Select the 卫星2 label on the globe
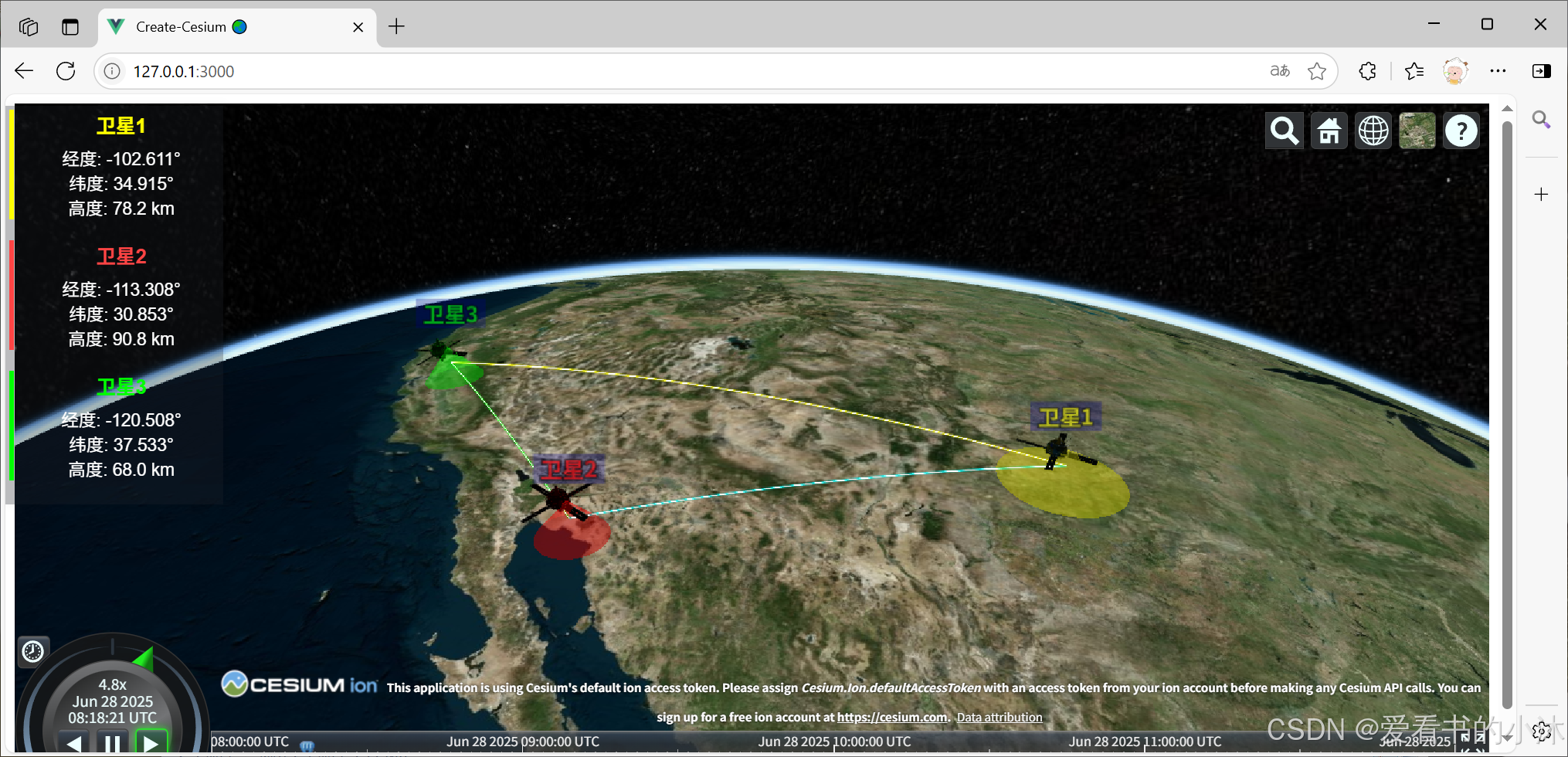 (568, 470)
